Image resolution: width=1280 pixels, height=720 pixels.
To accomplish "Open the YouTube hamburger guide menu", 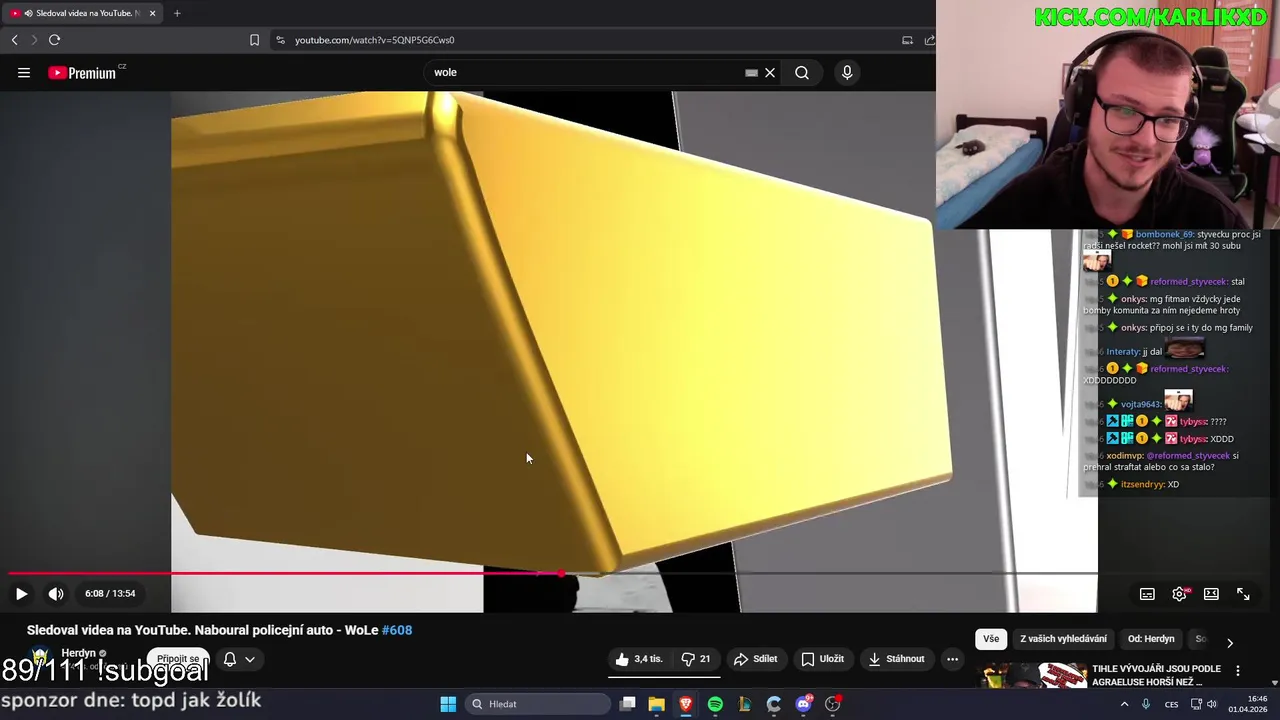I will click(x=24, y=72).
